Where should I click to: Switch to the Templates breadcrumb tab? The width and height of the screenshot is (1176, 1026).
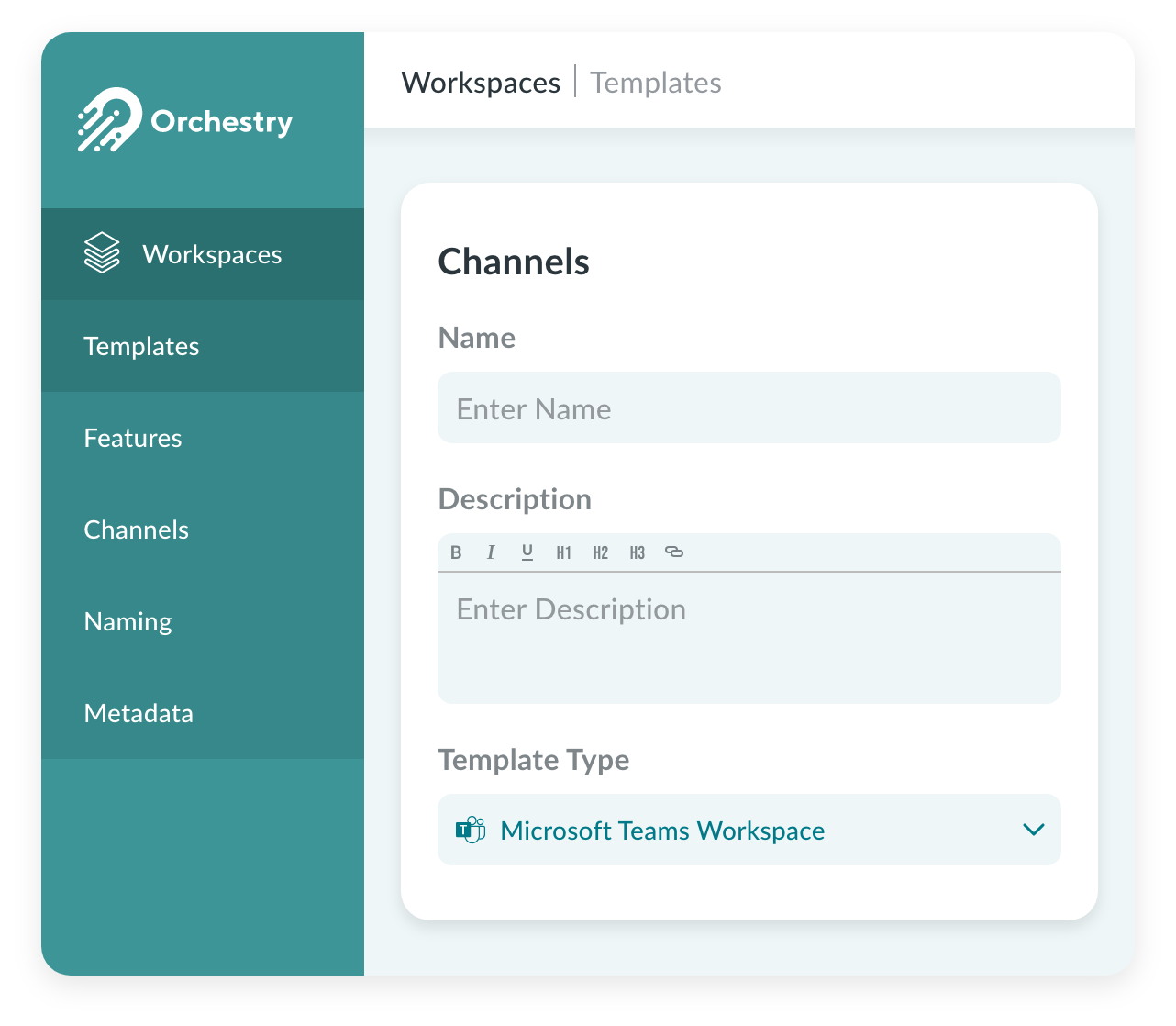click(655, 82)
